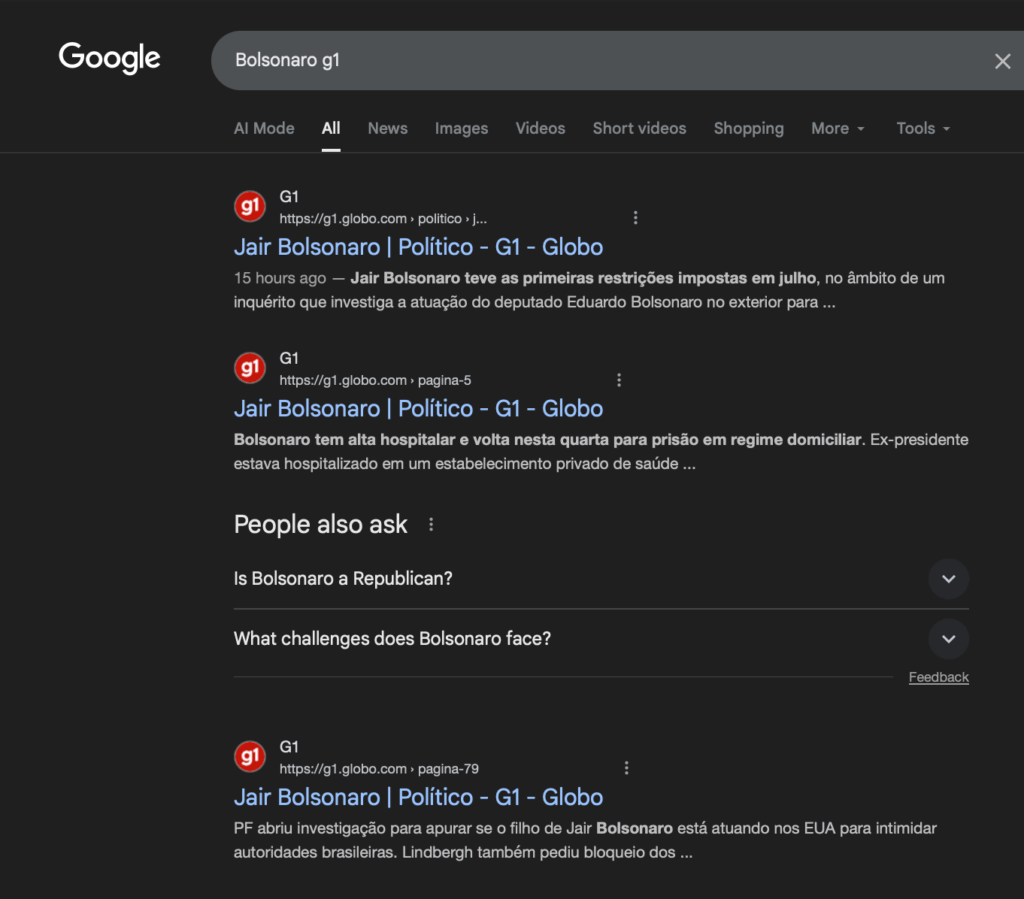Go to the Short videos tab
1024x899 pixels.
point(639,128)
